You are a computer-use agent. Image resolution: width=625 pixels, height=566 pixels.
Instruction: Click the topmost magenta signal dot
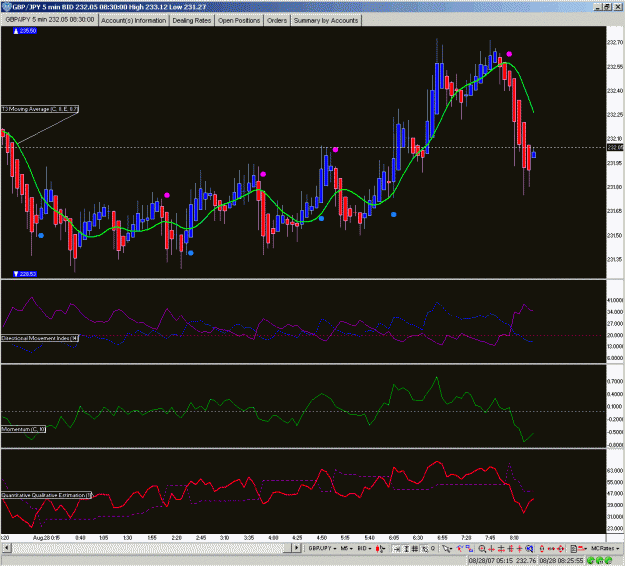pos(509,54)
